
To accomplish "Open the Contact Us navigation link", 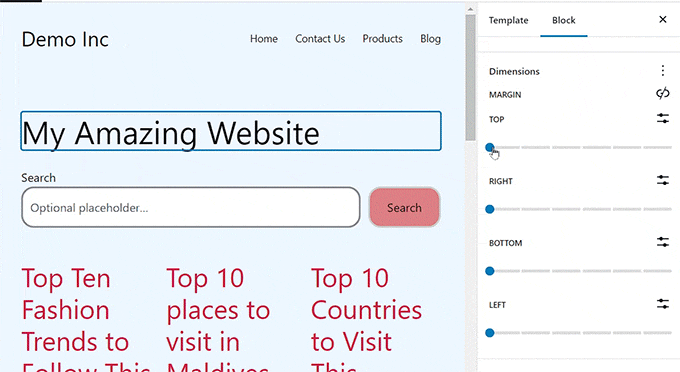I will (320, 39).
